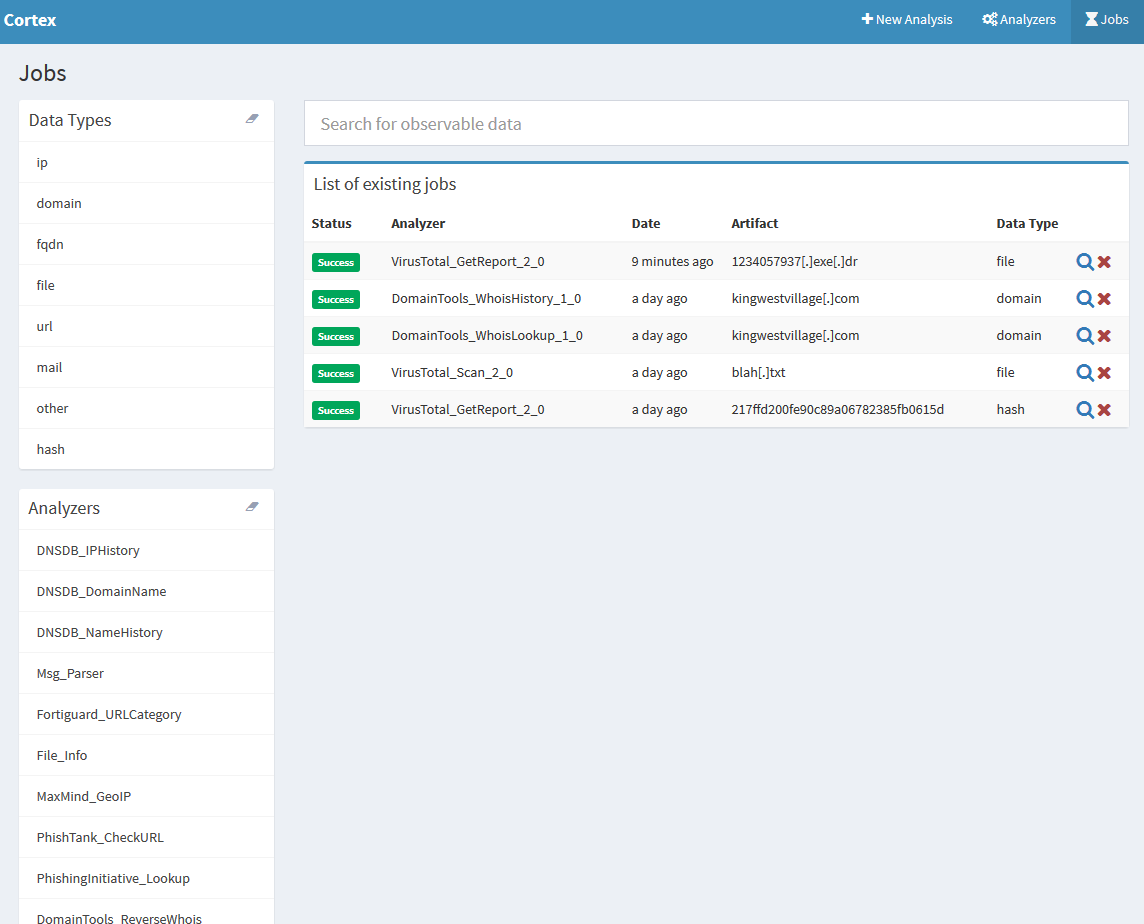Clear Analyzers filter eraser icon

[252, 507]
